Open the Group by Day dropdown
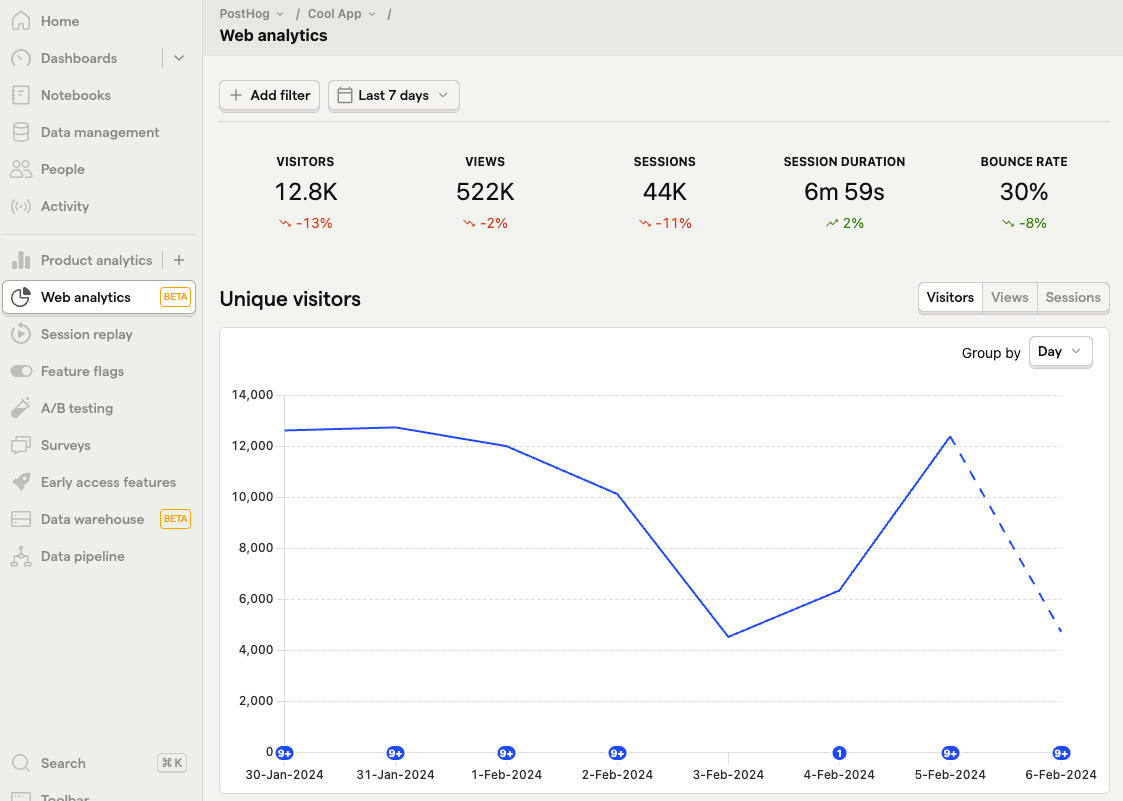The height and width of the screenshot is (801, 1123). click(x=1060, y=352)
